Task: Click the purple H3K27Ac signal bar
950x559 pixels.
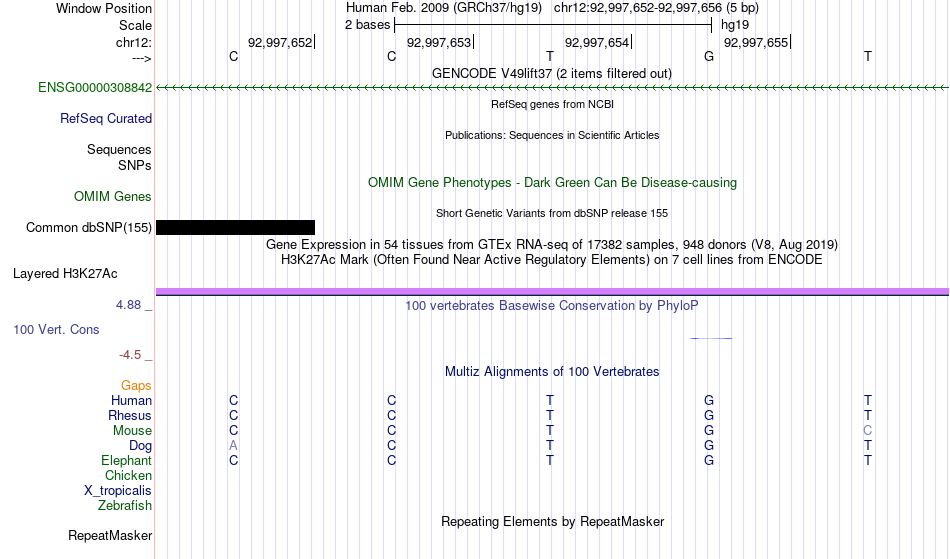Action: click(553, 292)
